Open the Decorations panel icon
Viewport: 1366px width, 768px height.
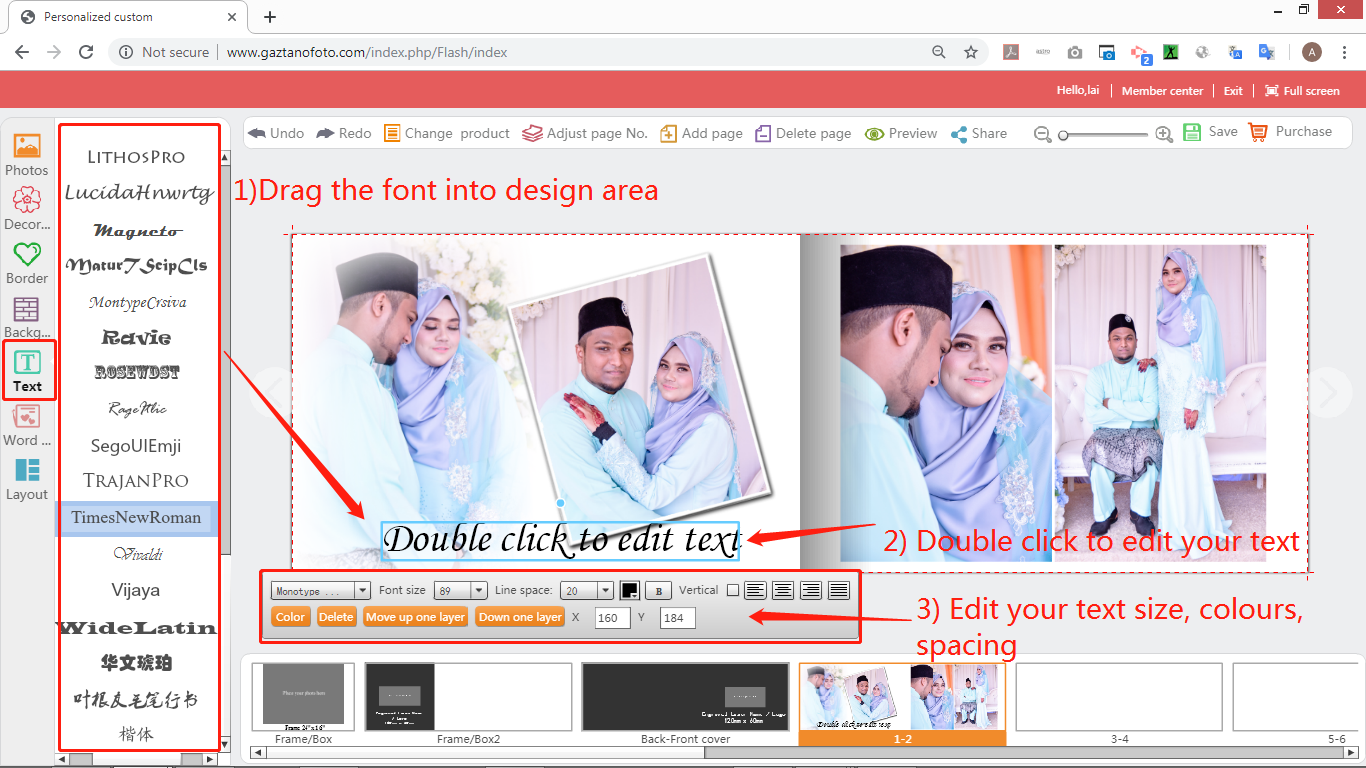[x=27, y=200]
